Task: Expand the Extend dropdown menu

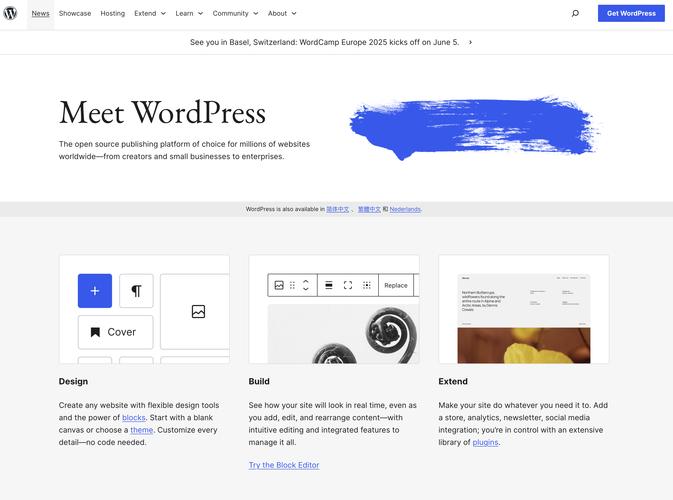Action: [x=150, y=13]
